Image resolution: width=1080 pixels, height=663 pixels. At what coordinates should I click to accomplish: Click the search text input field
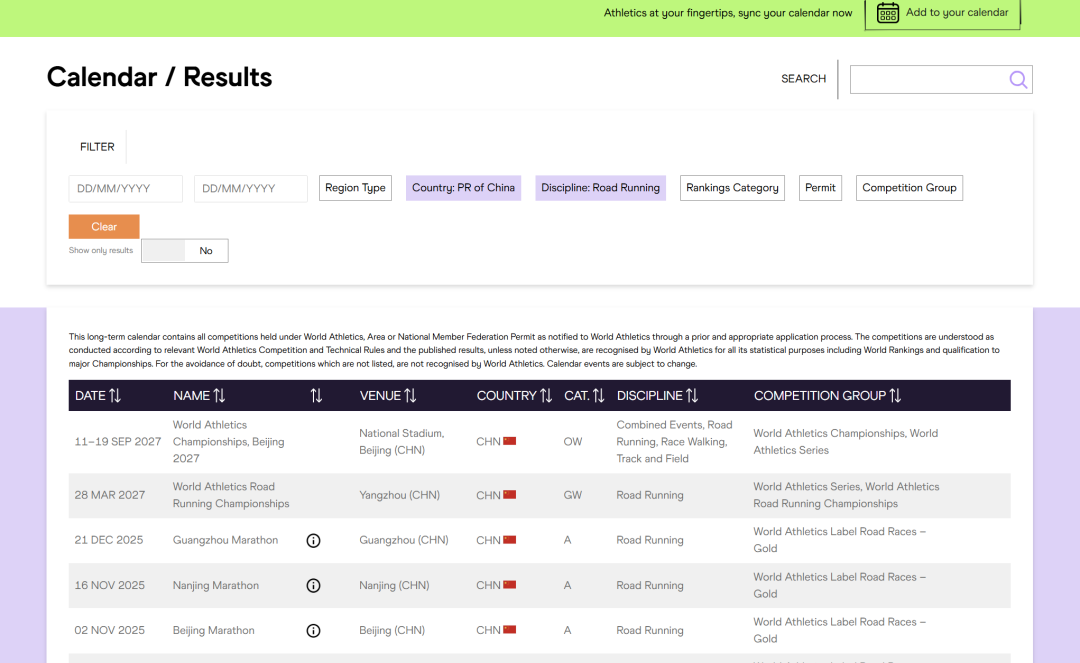click(930, 80)
